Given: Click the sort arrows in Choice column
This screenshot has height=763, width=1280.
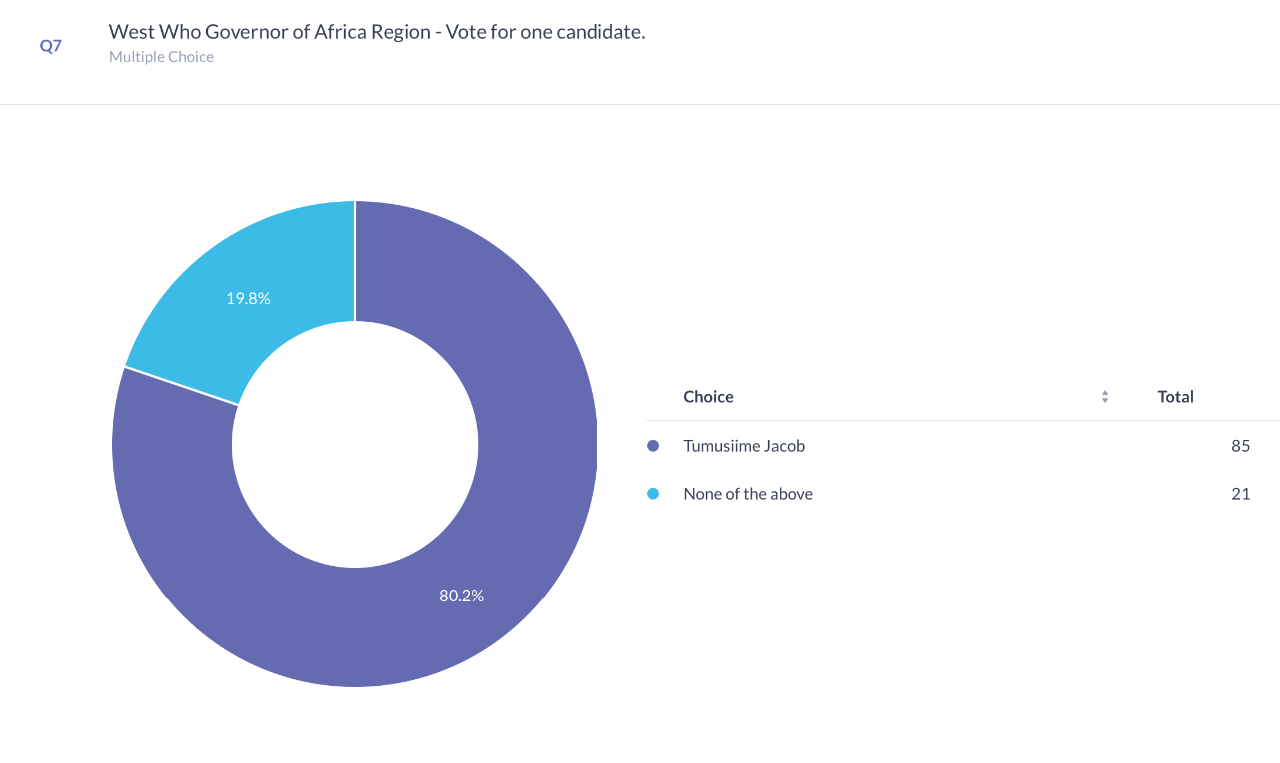Looking at the screenshot, I should coord(1105,397).
